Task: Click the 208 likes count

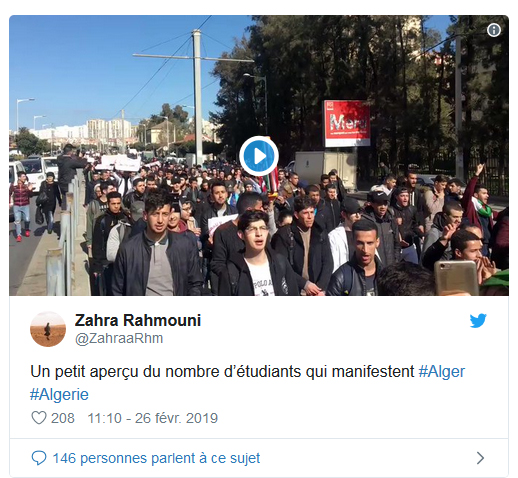Action: tap(63, 418)
